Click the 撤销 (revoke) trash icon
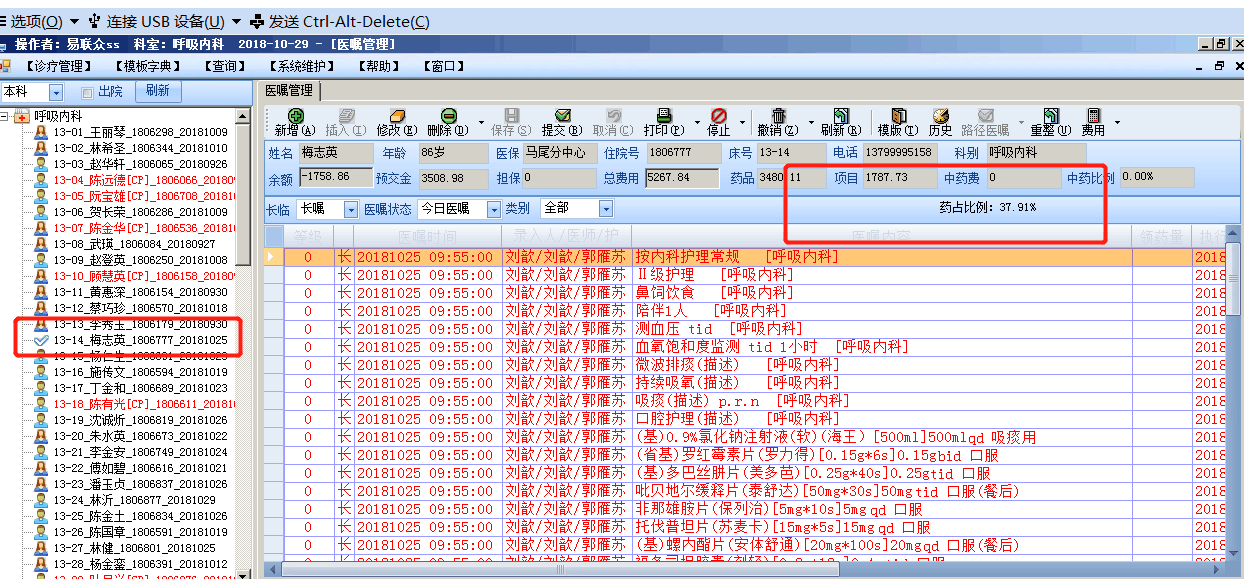The image size is (1244, 579). tap(778, 116)
